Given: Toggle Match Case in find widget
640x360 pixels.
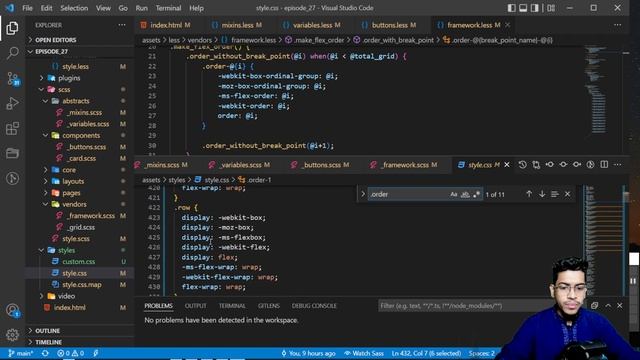Looking at the screenshot, I should [453, 194].
